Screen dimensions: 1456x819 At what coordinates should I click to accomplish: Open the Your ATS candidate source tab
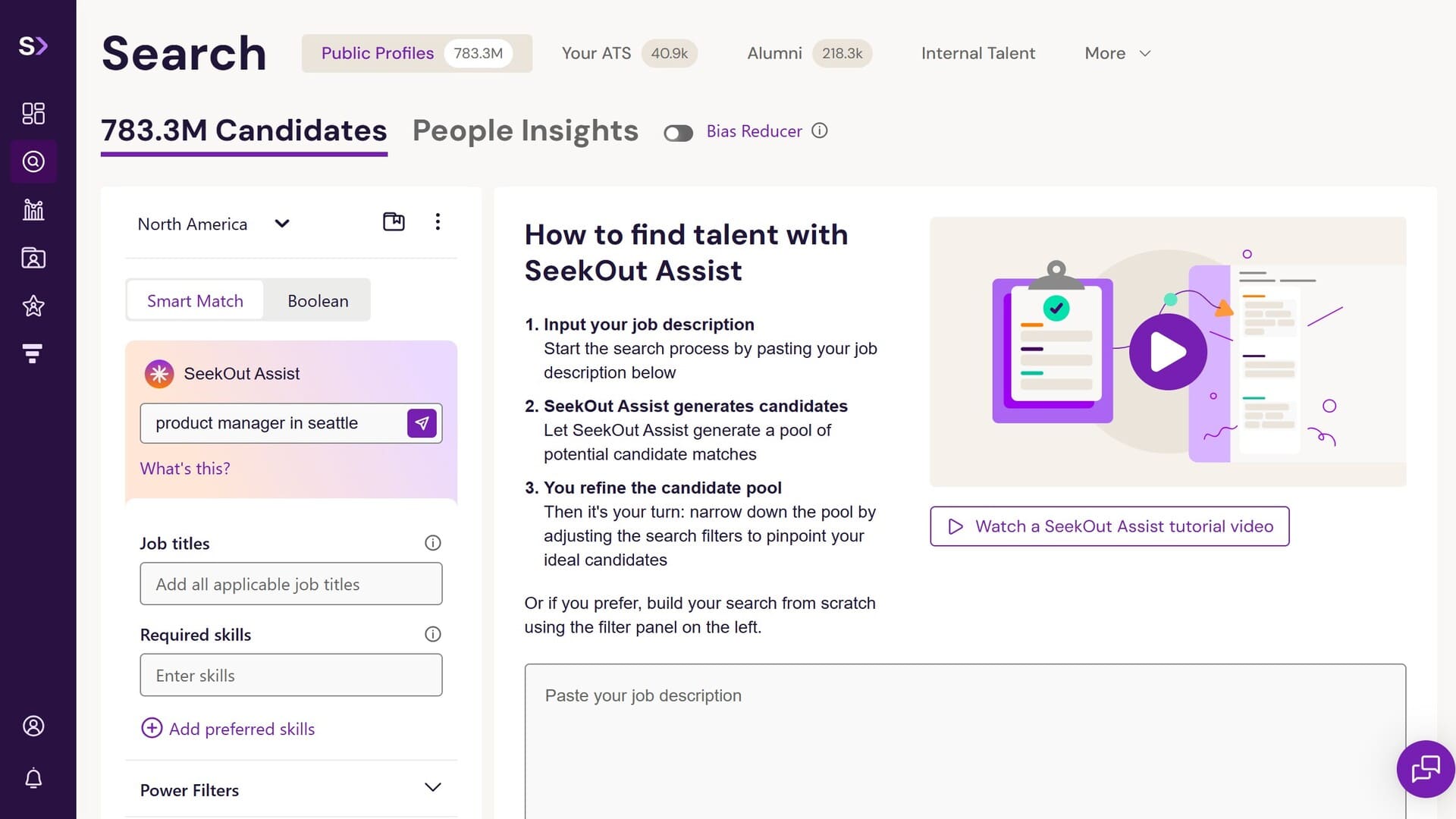click(596, 53)
